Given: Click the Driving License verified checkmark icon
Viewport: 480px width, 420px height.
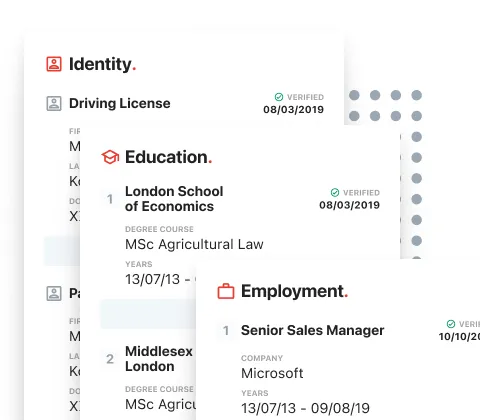Looking at the screenshot, I should tap(279, 97).
